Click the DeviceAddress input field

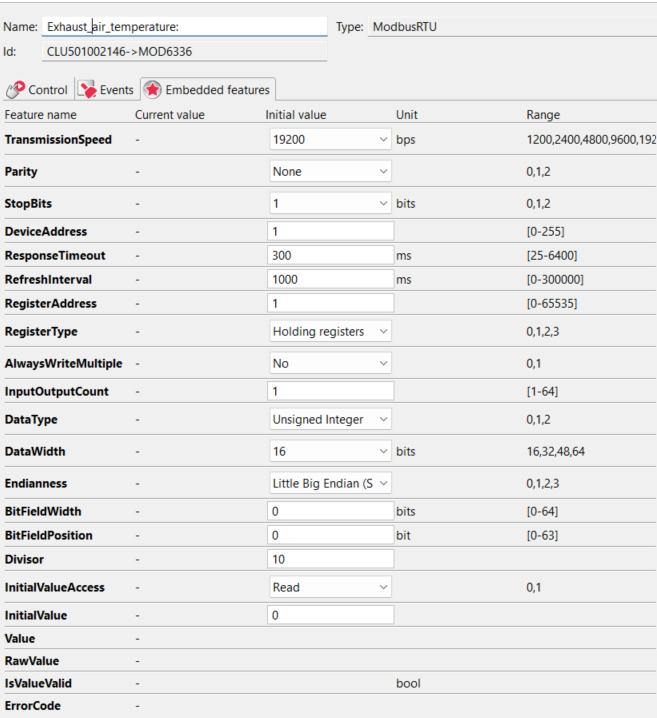point(331,231)
